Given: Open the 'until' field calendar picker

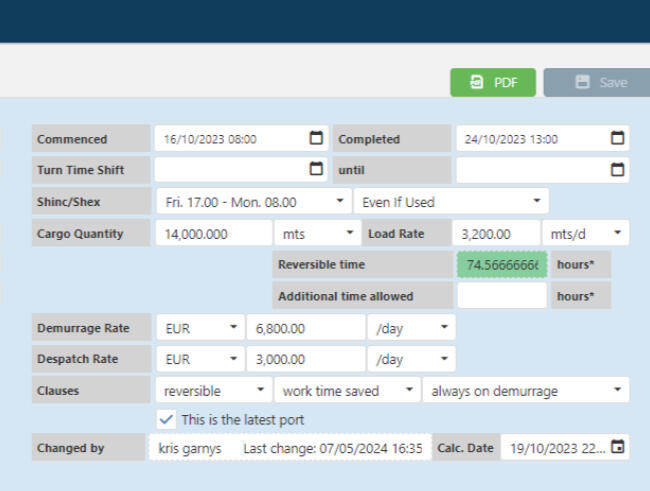Looking at the screenshot, I should click(x=618, y=169).
